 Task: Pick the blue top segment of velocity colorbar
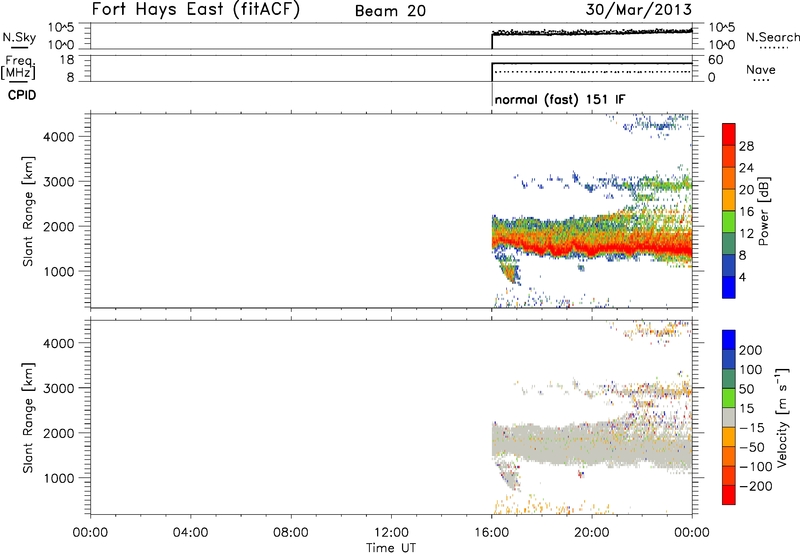point(729,340)
